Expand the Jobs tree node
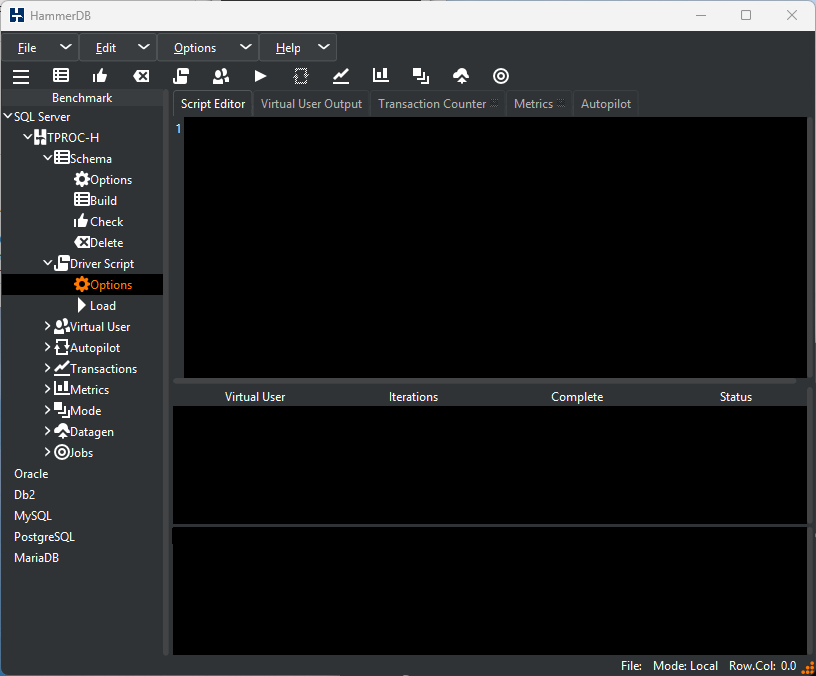Screen dimensions: 816x676 coord(47,452)
